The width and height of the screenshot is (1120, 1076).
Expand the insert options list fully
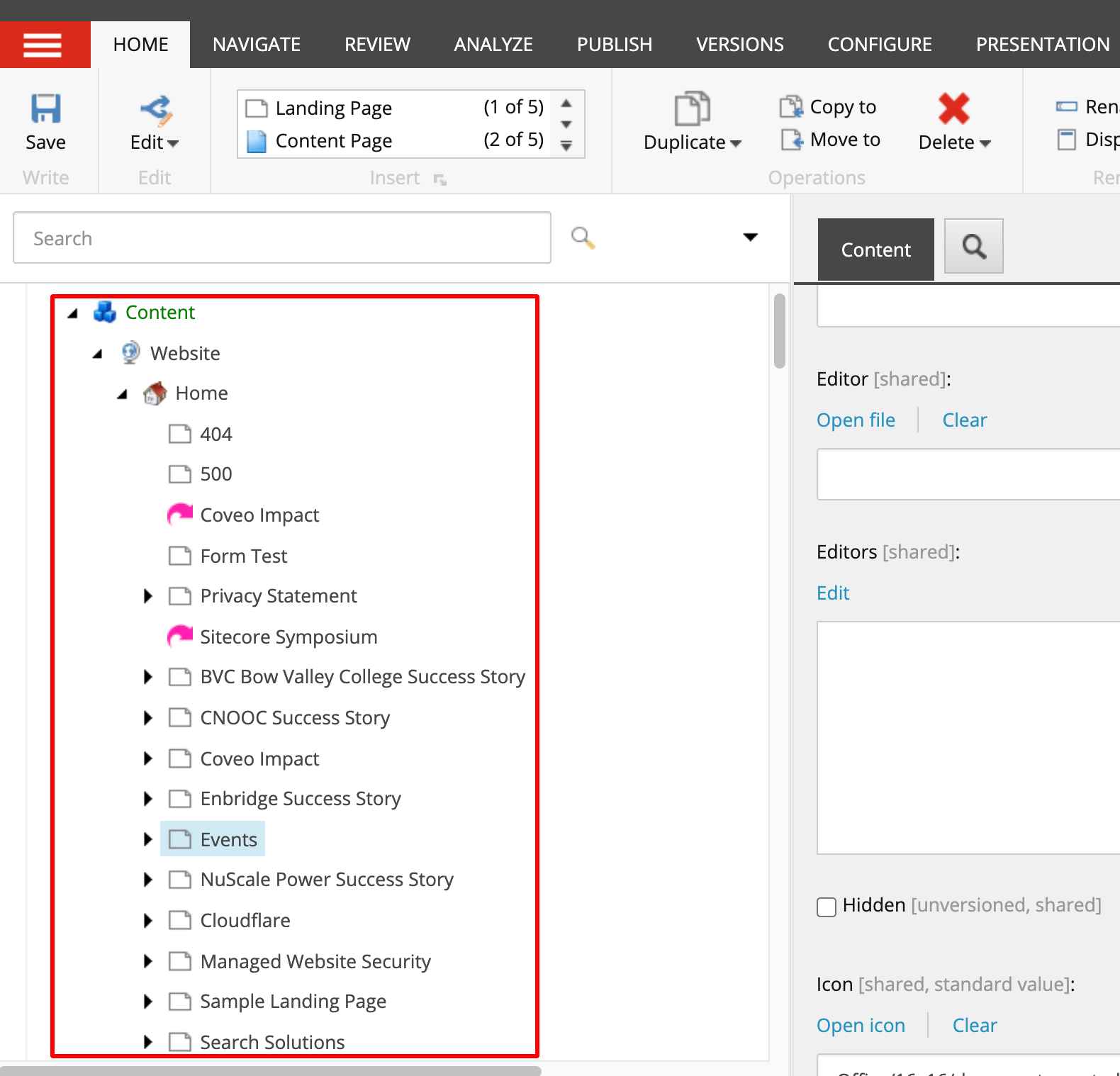566,145
